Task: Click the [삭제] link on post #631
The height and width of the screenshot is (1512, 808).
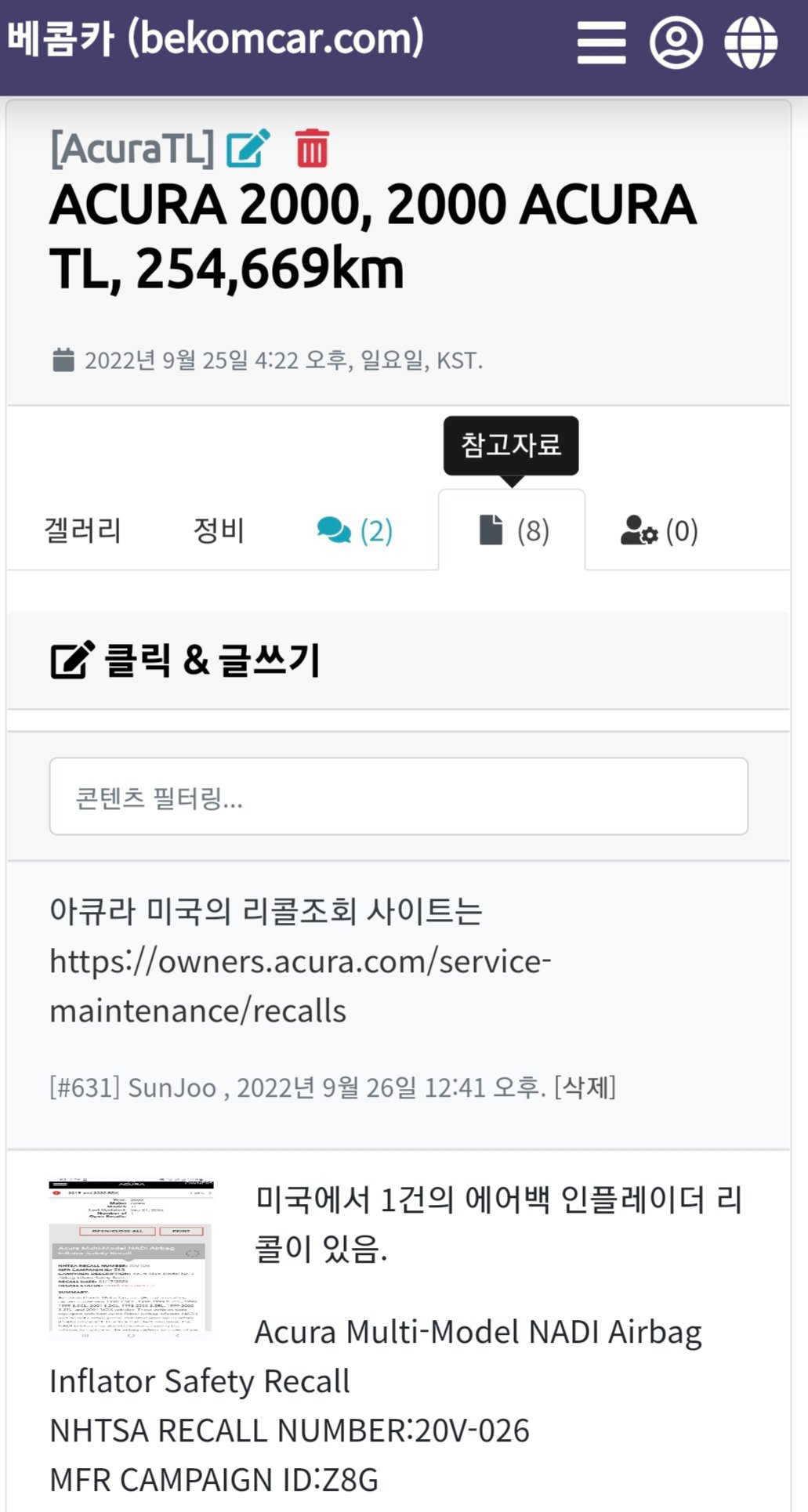Action: [x=585, y=1087]
